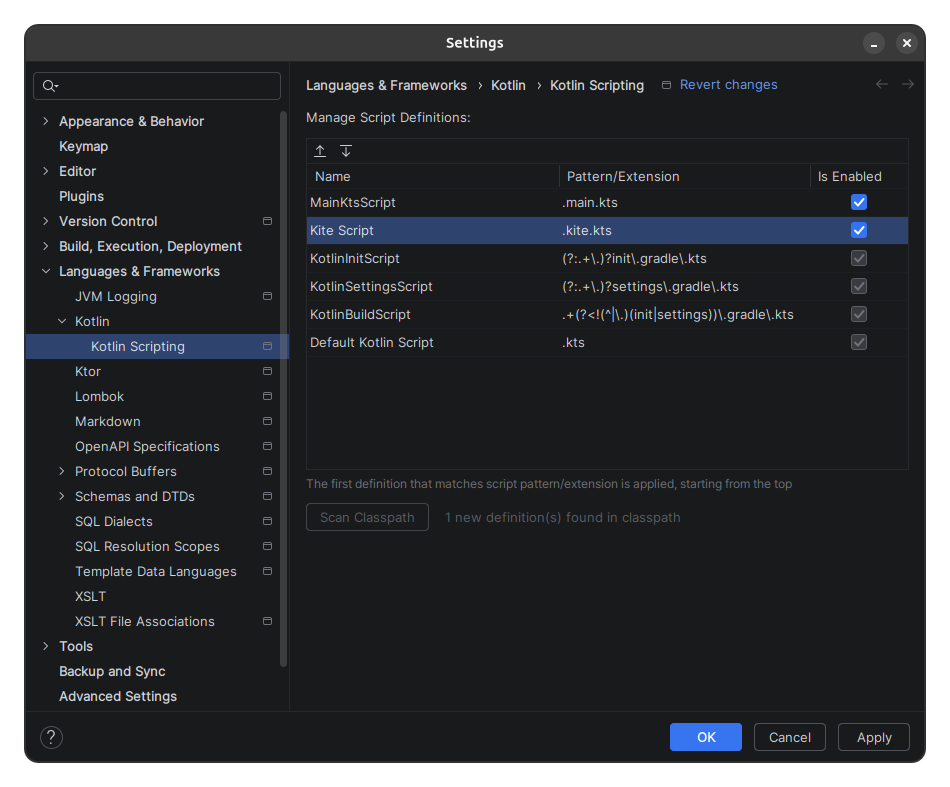Click project-level icon next to Protocol Buffers
This screenshot has height=787, width=950.
[267, 471]
